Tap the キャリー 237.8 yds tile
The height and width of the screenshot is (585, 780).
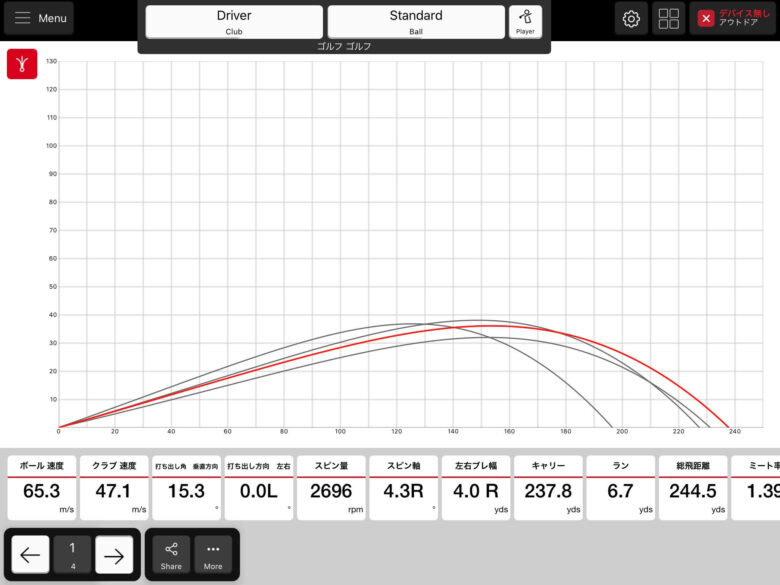click(548, 488)
